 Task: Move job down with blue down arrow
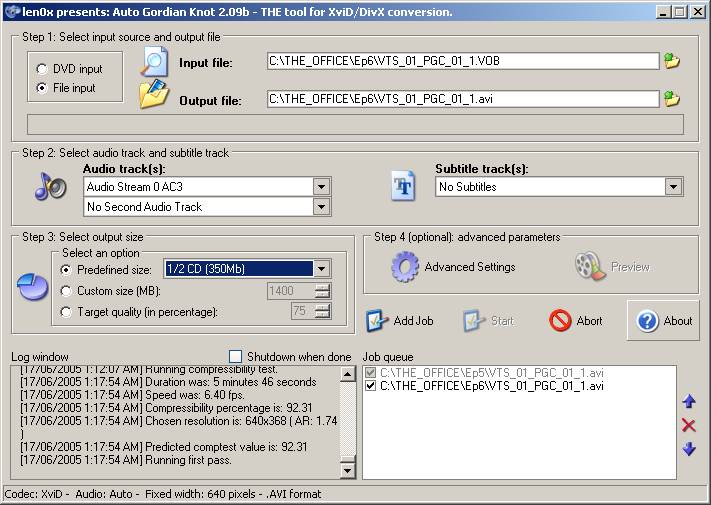(x=689, y=449)
